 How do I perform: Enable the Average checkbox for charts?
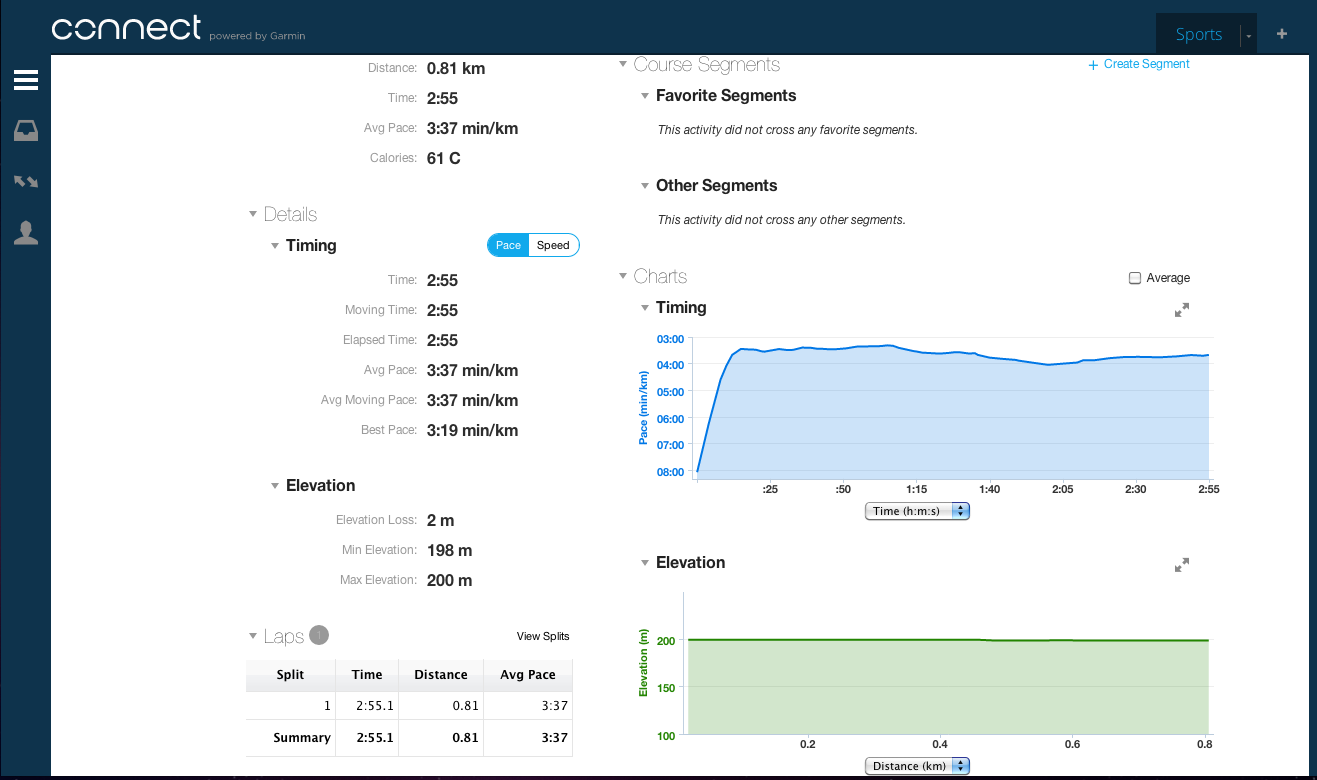click(1135, 278)
